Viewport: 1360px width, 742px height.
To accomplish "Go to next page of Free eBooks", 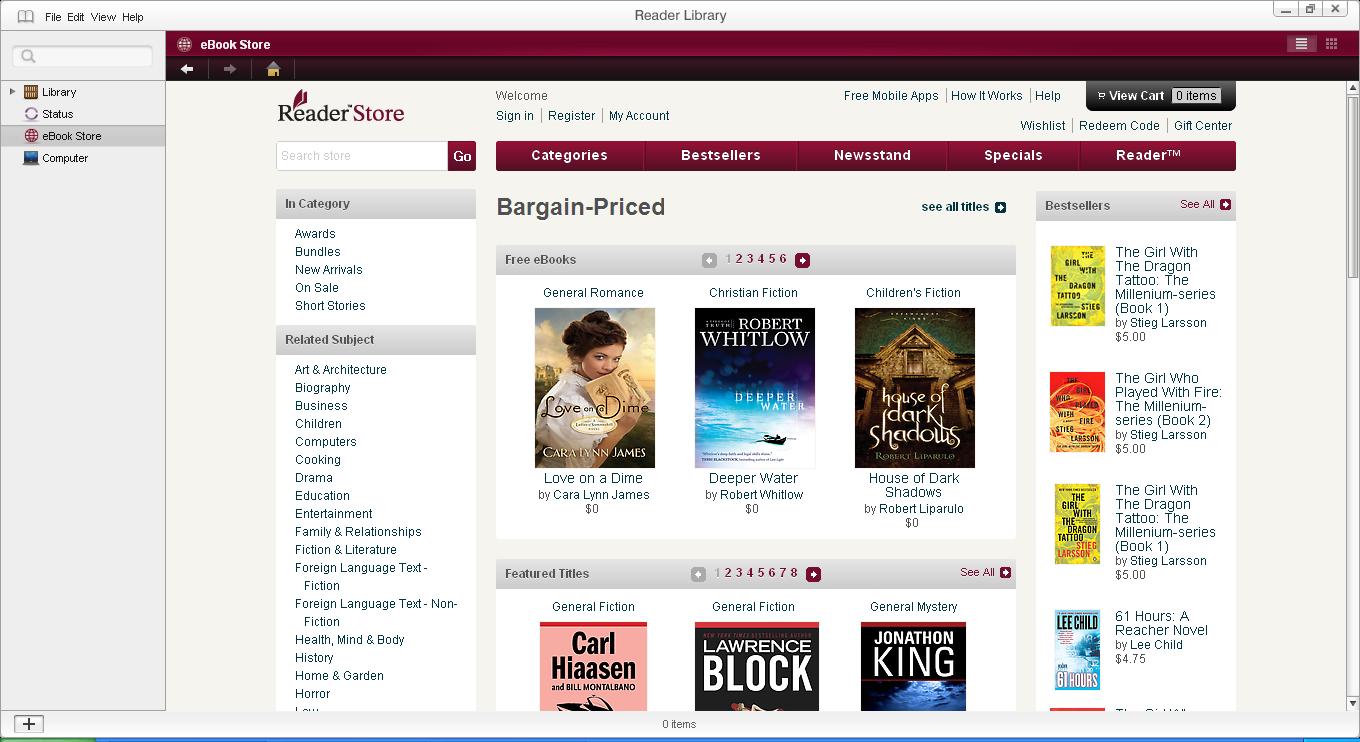I will pyautogui.click(x=802, y=260).
